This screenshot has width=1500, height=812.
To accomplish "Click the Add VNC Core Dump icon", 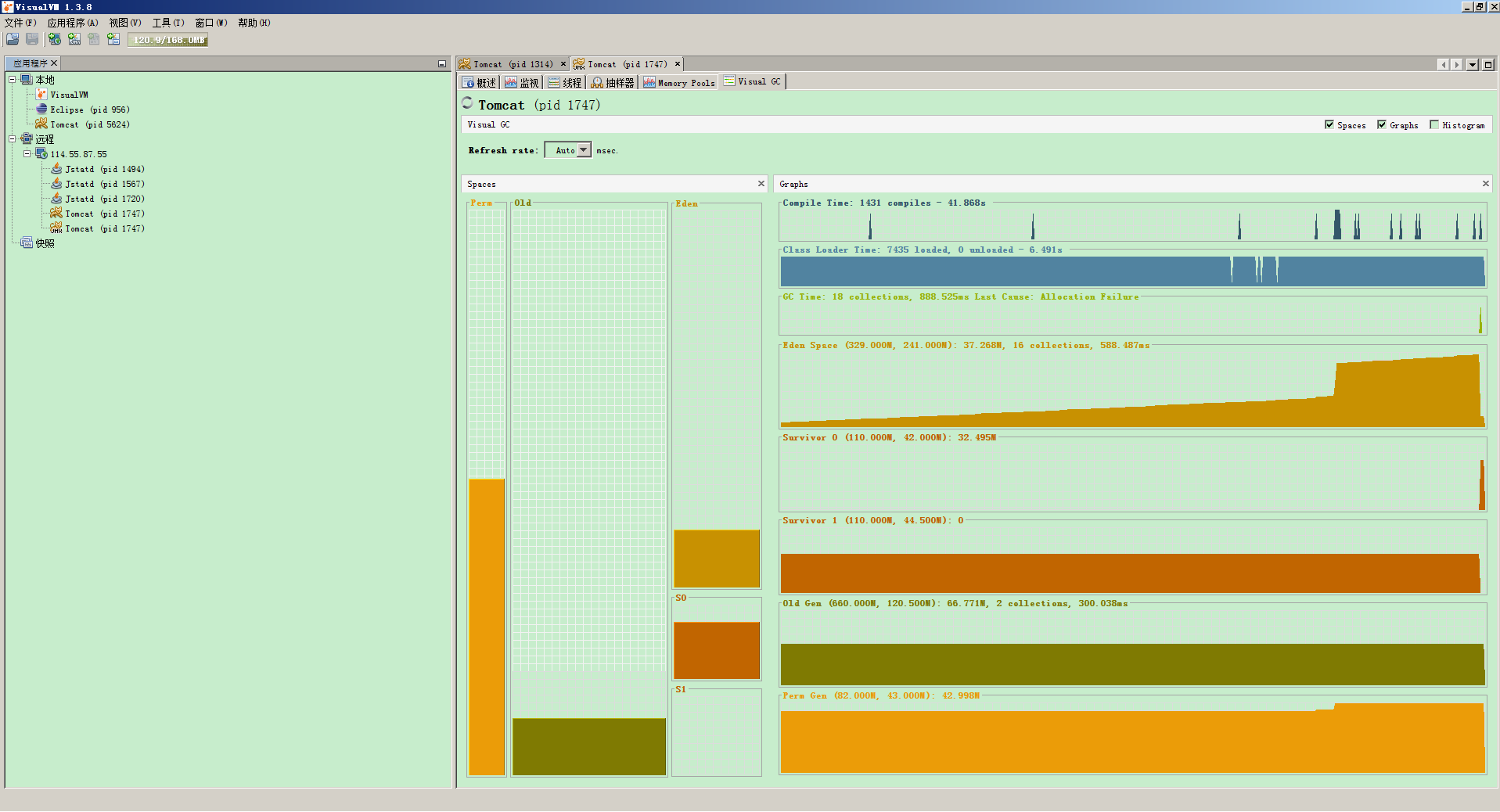I will click(94, 39).
